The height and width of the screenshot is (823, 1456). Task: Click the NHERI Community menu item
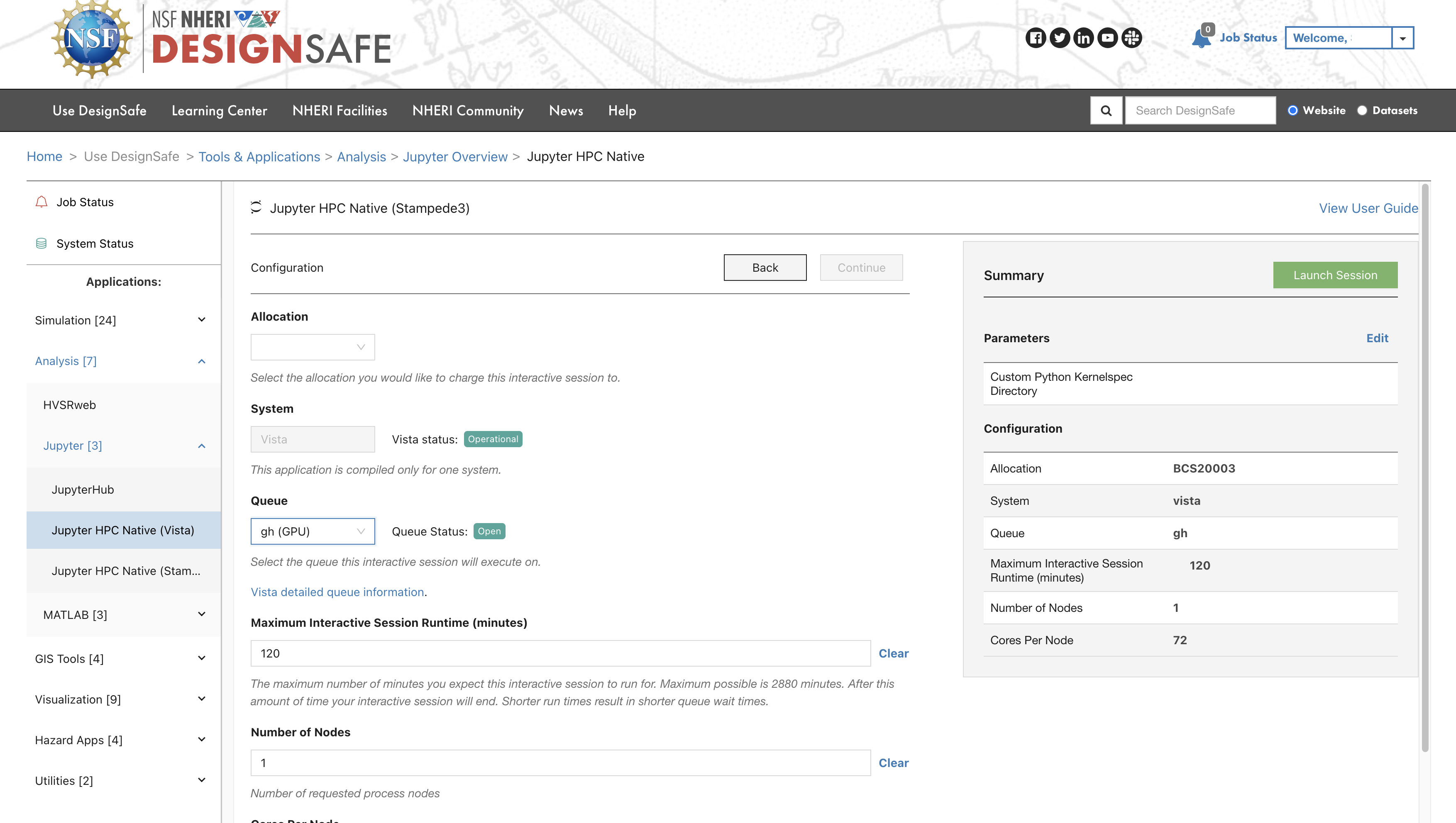point(468,110)
